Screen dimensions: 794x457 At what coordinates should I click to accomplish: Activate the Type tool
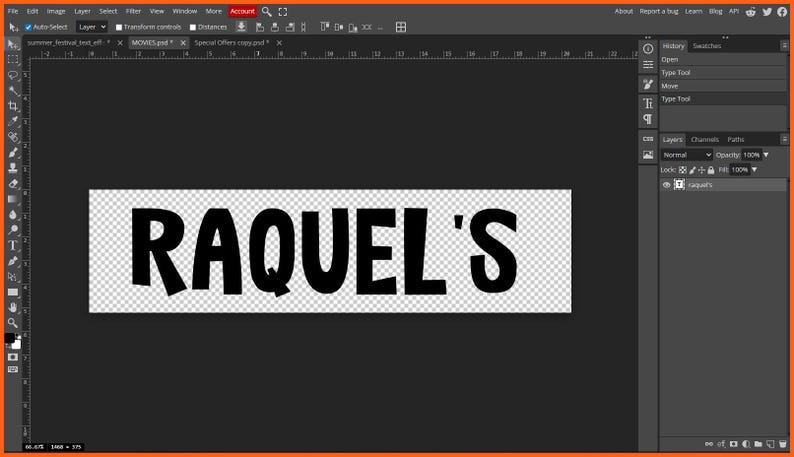[x=13, y=246]
